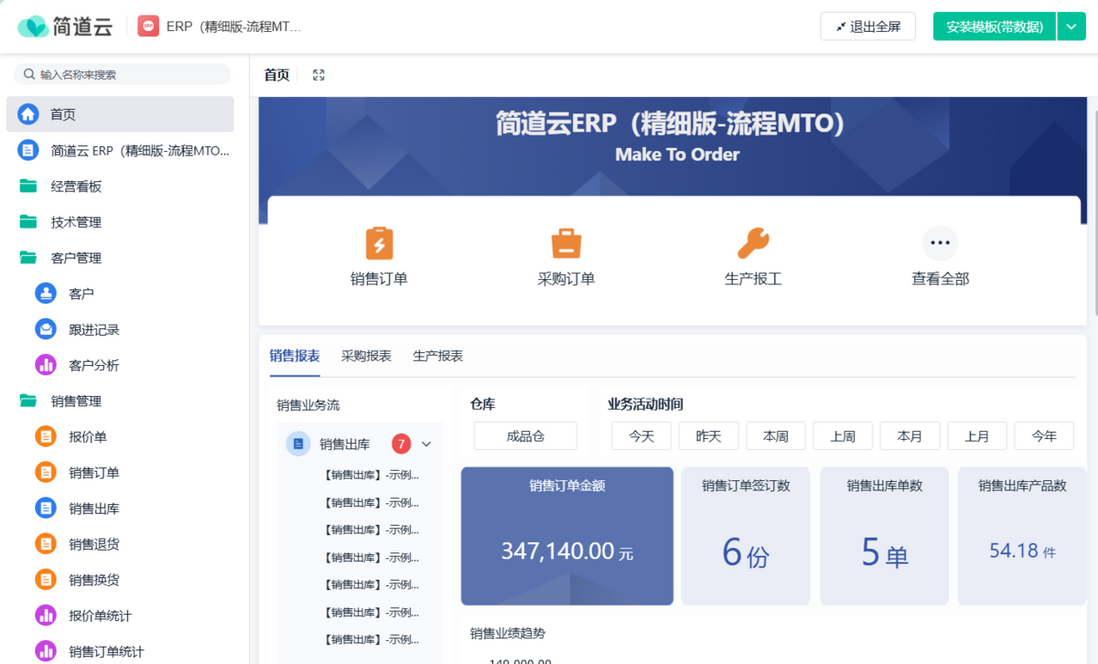
Task: Select 昨天 time filter
Action: [x=709, y=436]
